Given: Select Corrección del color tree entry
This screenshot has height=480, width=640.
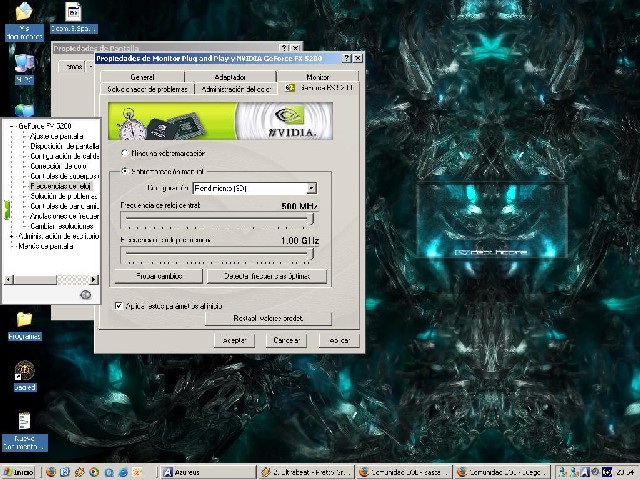Looking at the screenshot, I should 58,166.
